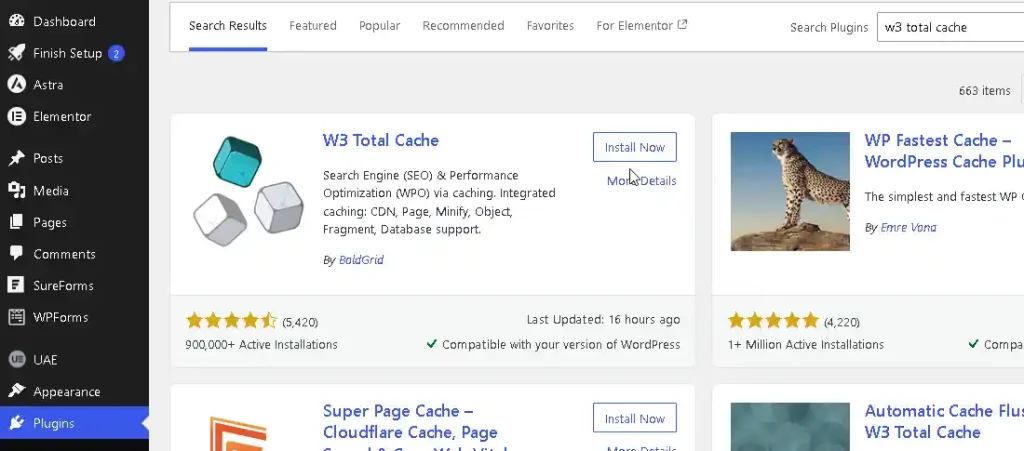Click the W3 Total Cache description text

tap(440, 202)
